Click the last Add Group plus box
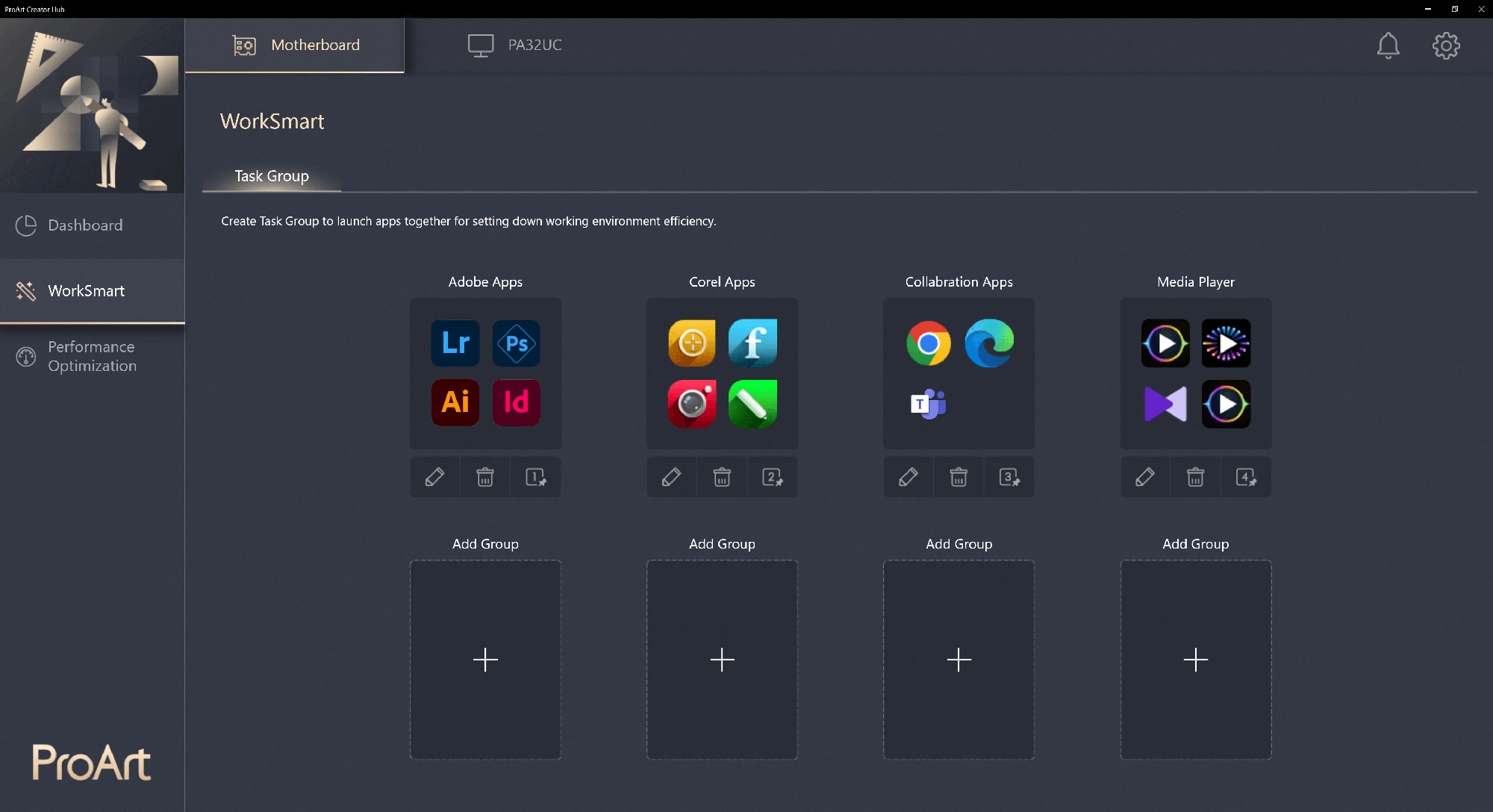The image size is (1493, 812). (x=1195, y=660)
